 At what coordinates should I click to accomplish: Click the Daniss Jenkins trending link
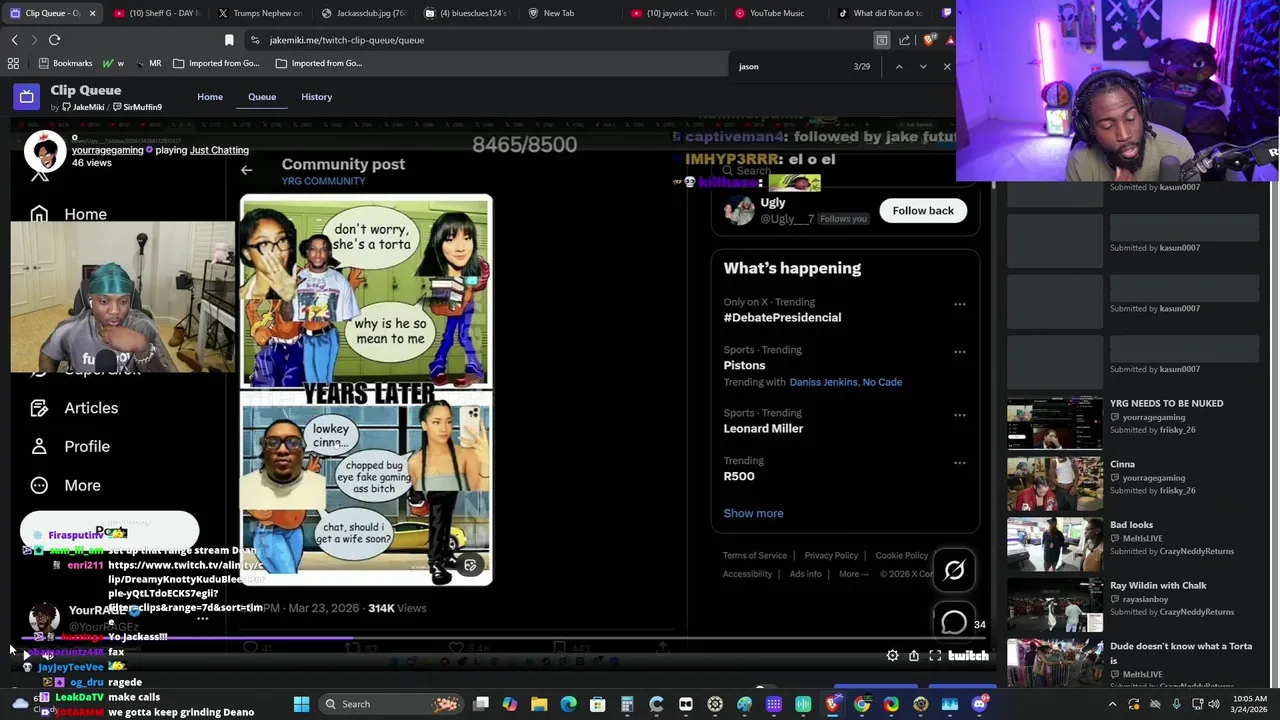pos(823,382)
